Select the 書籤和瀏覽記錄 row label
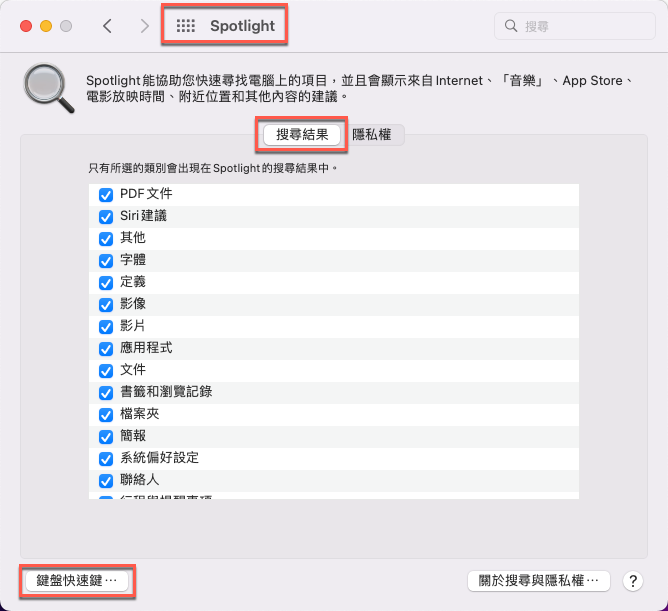Viewport: 668px width, 611px height. (166, 392)
